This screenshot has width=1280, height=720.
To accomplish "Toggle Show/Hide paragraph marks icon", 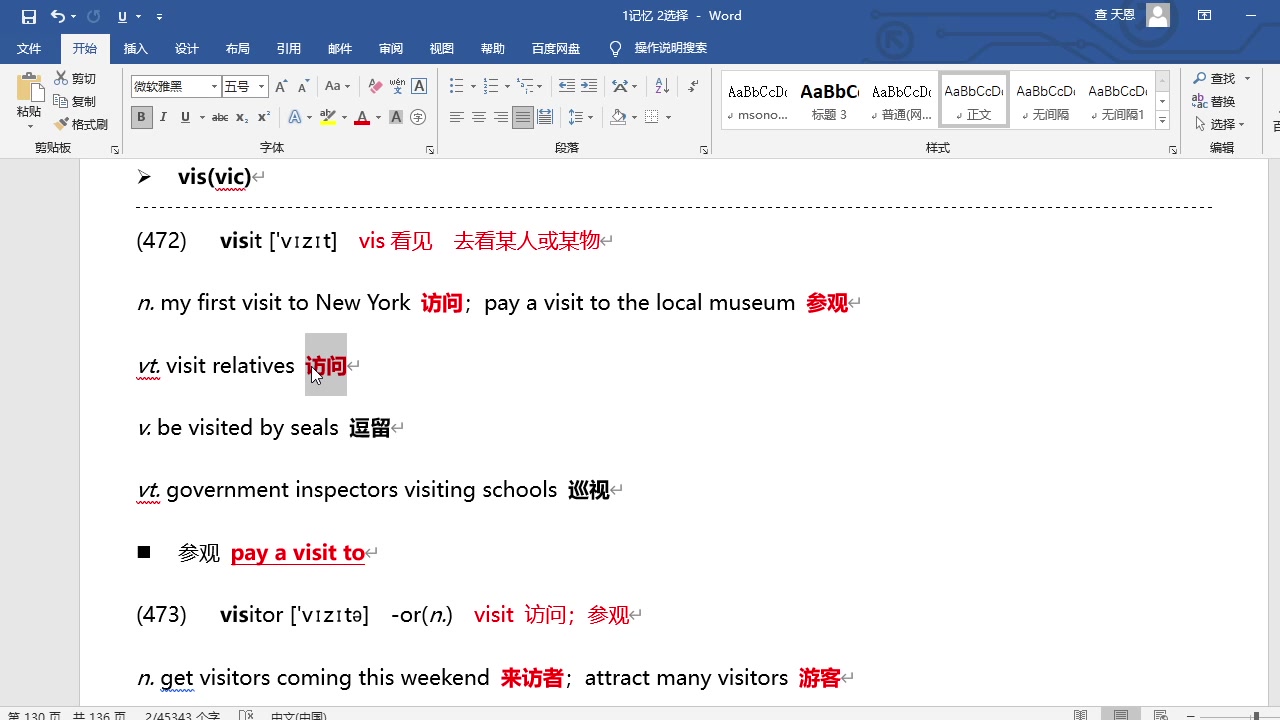I will 693,87.
